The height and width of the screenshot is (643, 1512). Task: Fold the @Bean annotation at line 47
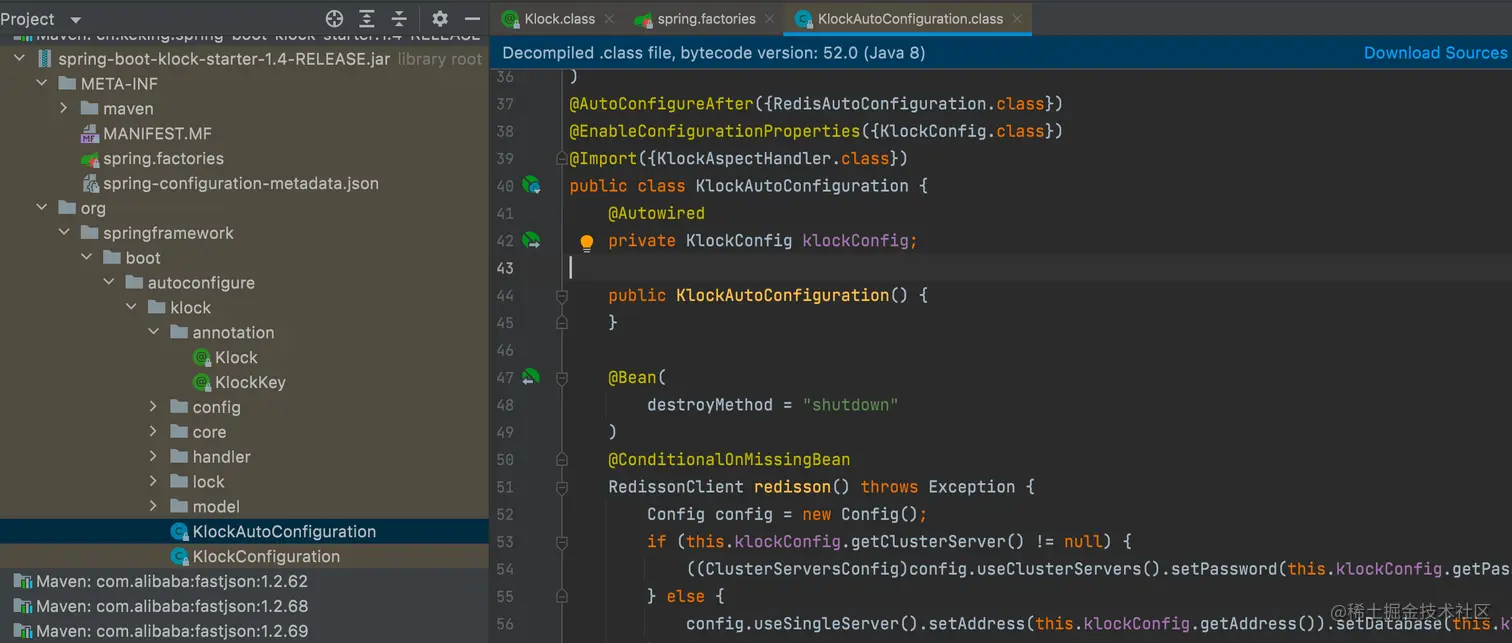tap(561, 378)
